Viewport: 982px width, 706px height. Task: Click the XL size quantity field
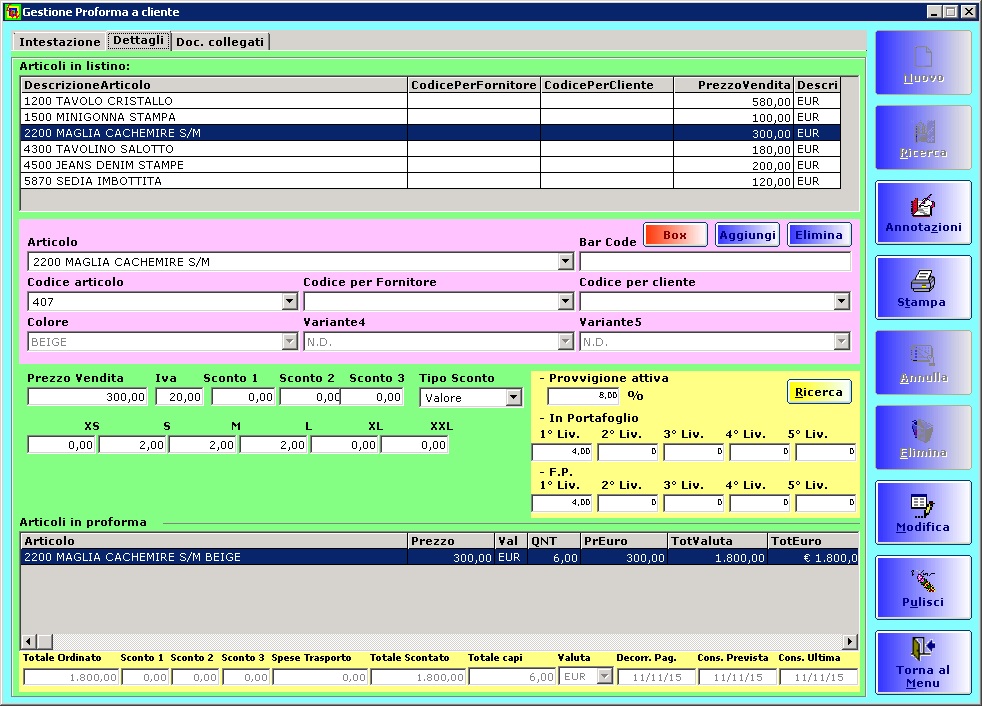(344, 445)
